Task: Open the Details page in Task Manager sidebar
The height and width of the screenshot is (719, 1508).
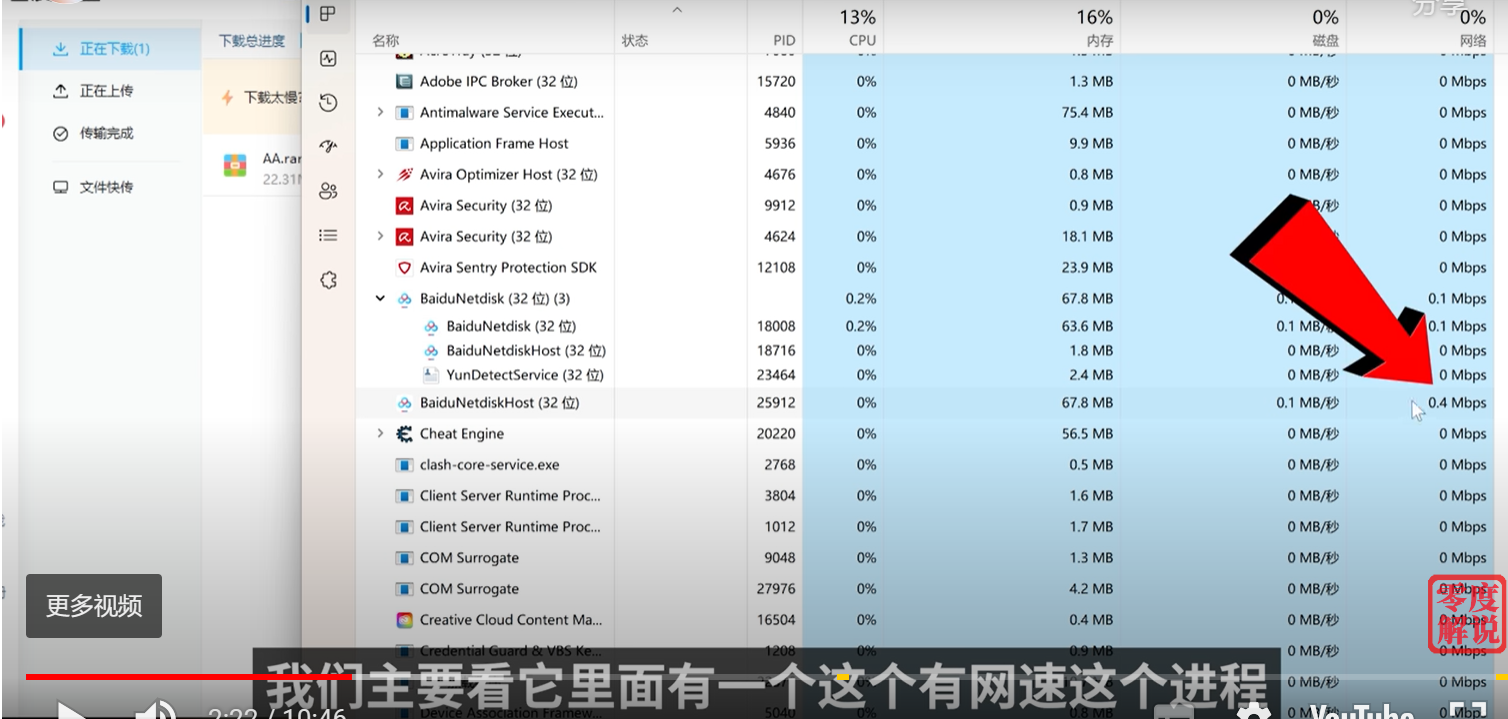Action: (328, 236)
